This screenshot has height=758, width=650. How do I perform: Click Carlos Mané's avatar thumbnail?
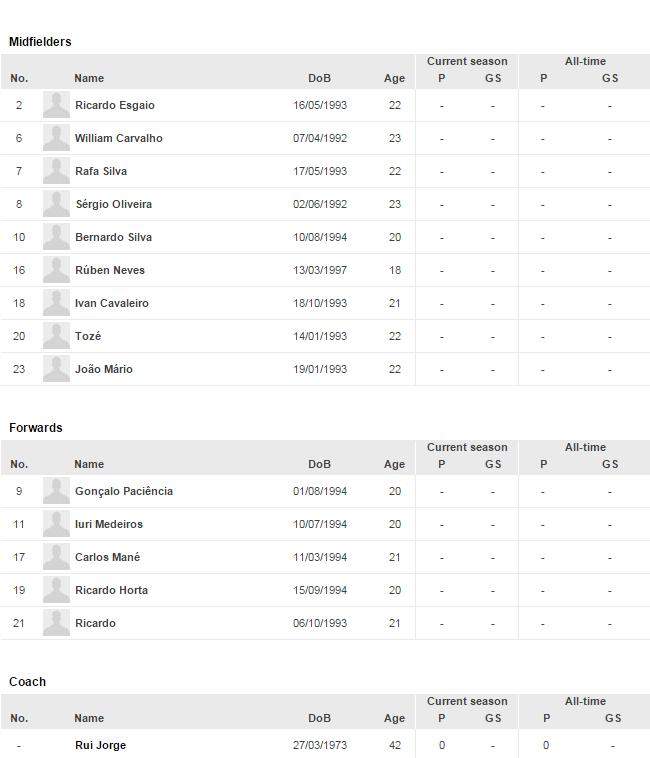tap(56, 557)
